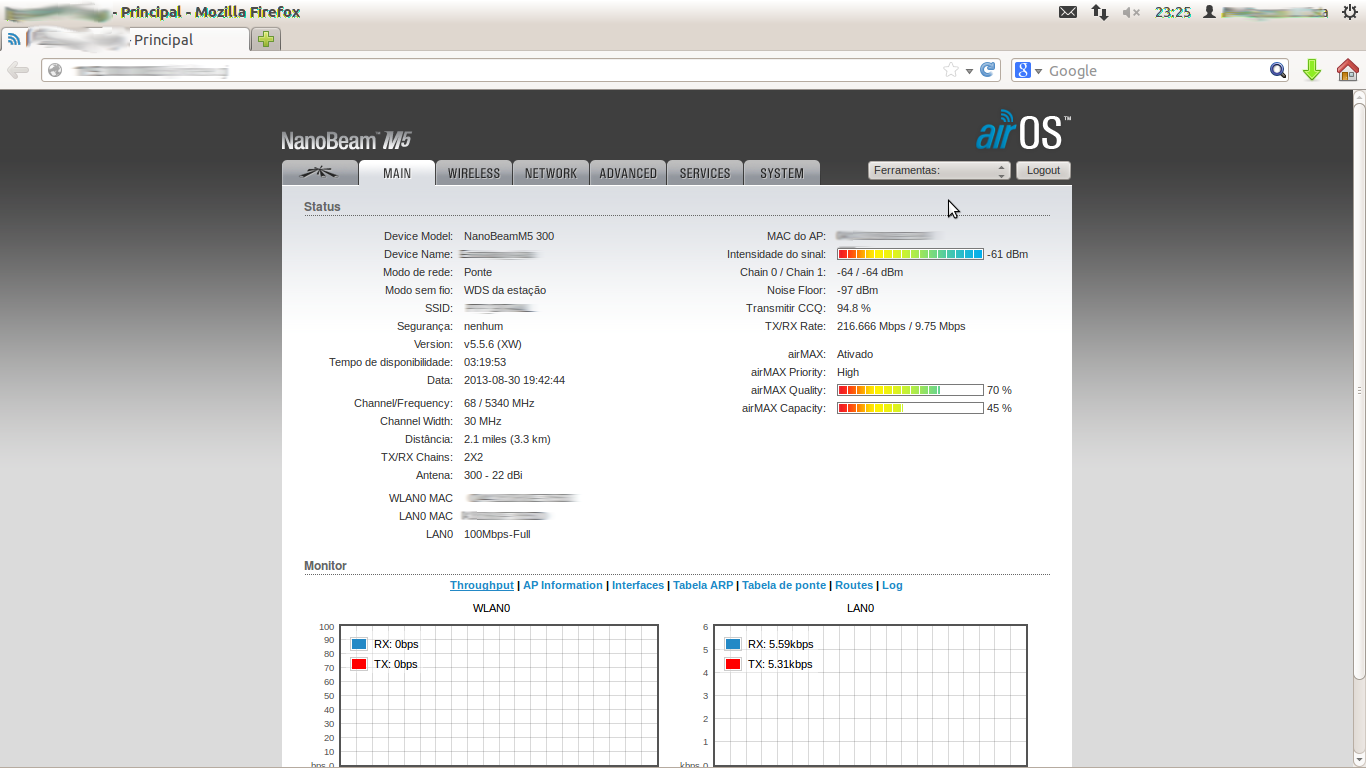Click the channel value 68 / 5340 MHz
Viewport: 1366px width, 768px height.
click(x=499, y=403)
